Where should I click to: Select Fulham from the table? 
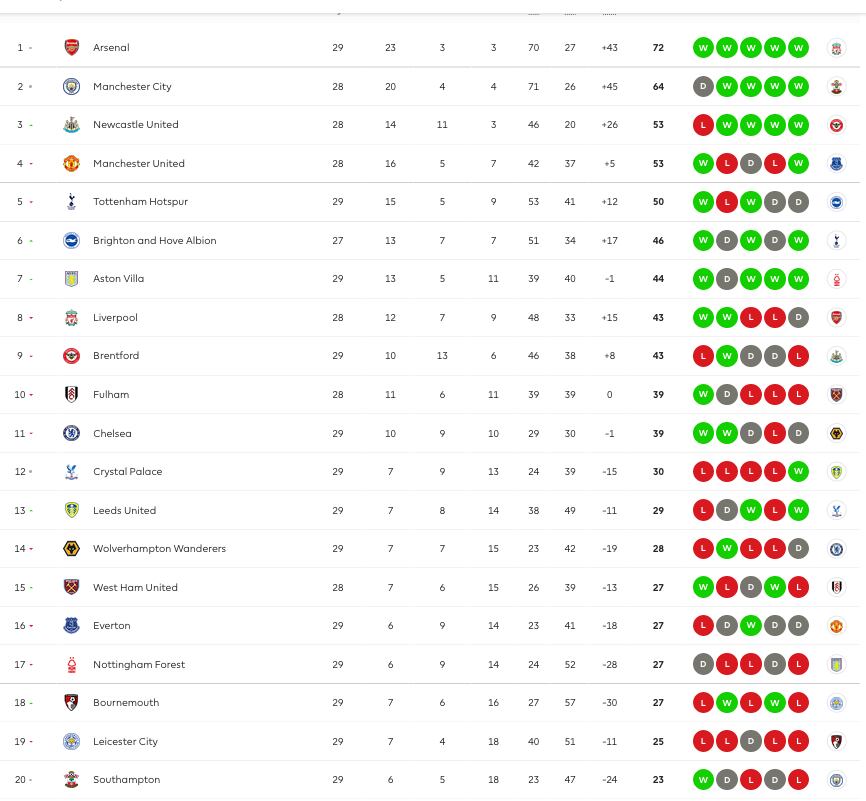[110, 394]
